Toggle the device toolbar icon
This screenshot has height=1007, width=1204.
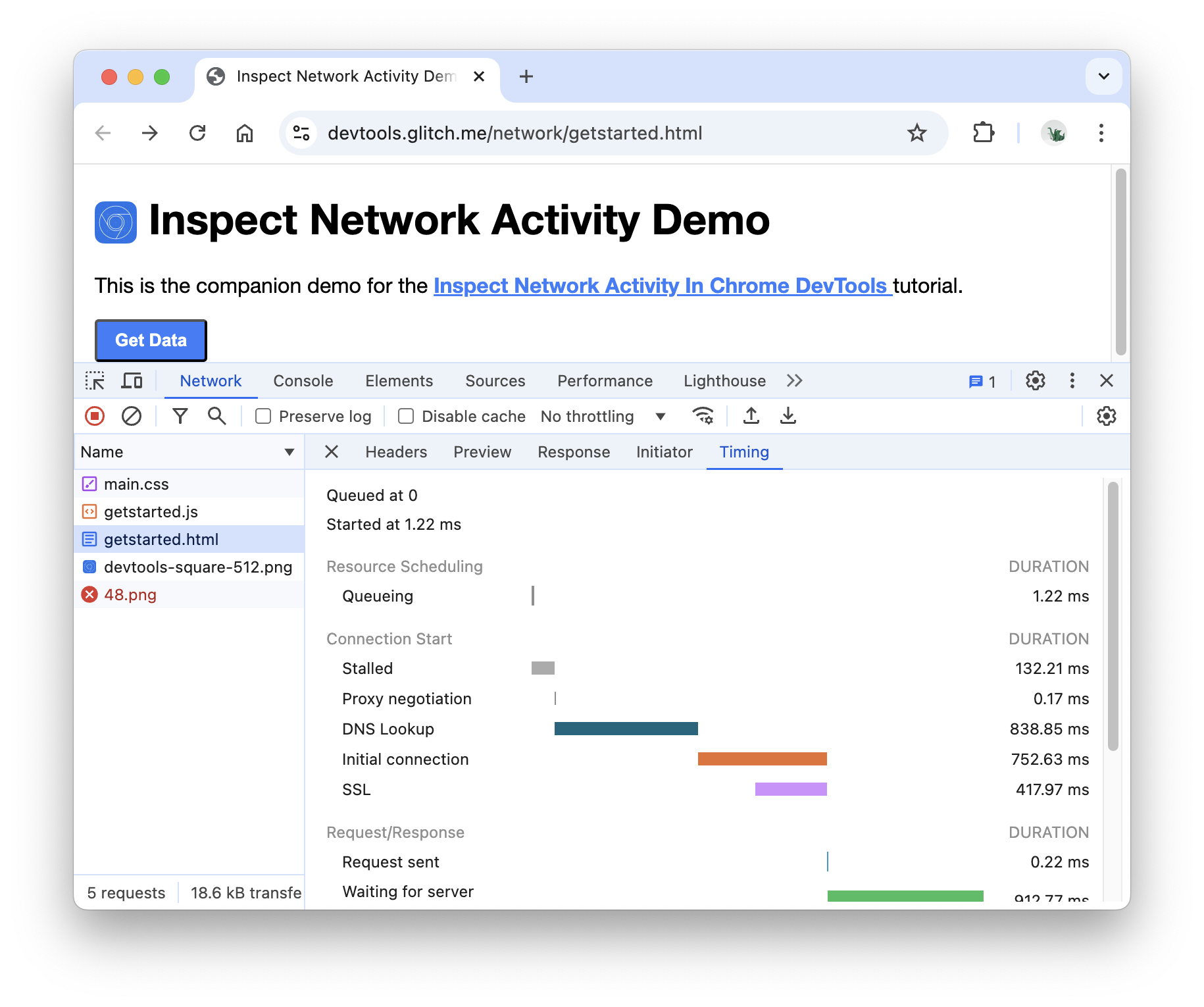pyautogui.click(x=132, y=380)
